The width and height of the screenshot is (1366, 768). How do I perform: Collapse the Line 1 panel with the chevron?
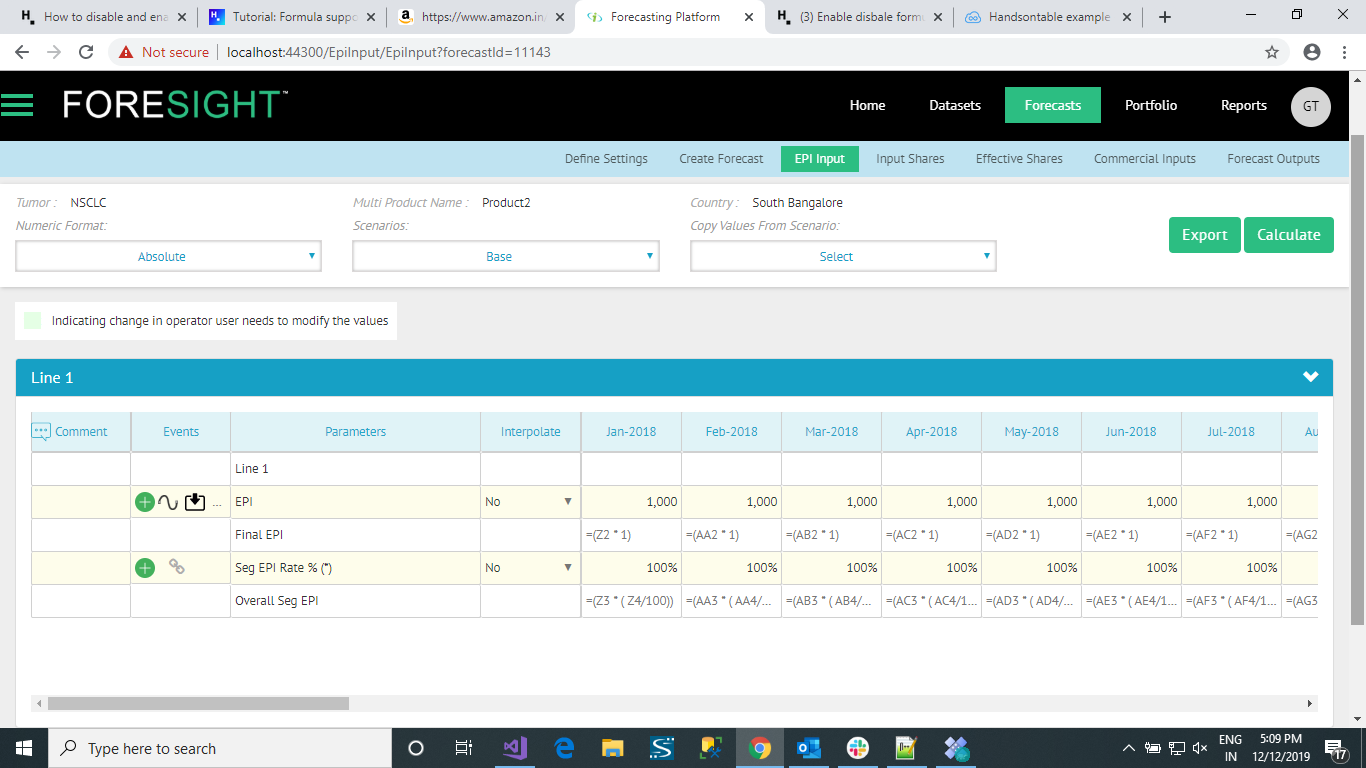(1310, 378)
